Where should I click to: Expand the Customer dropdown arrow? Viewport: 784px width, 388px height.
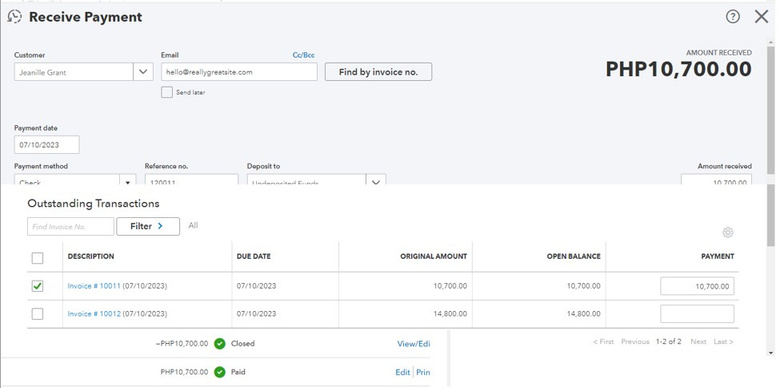click(143, 72)
